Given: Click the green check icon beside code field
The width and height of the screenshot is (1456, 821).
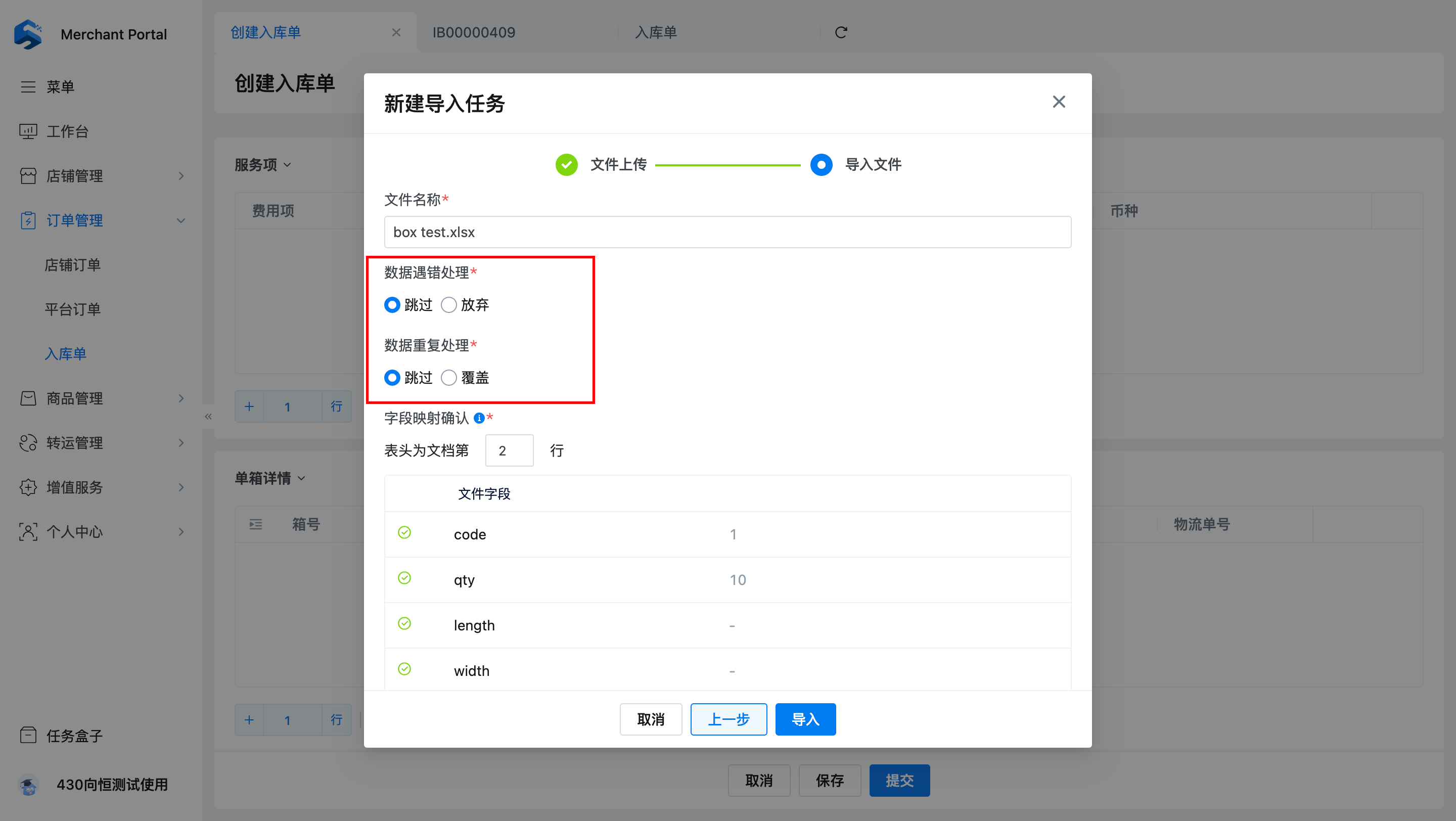Looking at the screenshot, I should pos(404,533).
